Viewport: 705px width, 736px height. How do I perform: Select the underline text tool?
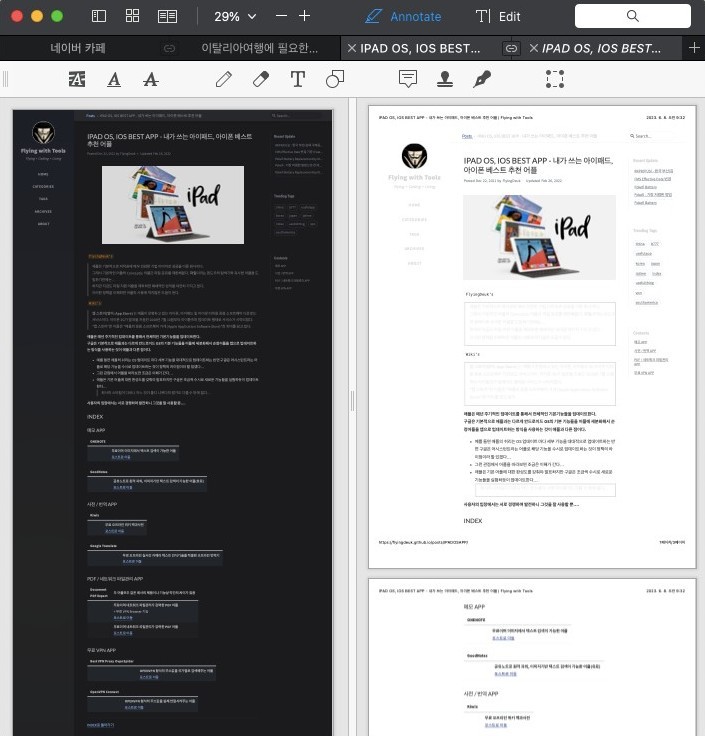pos(114,79)
